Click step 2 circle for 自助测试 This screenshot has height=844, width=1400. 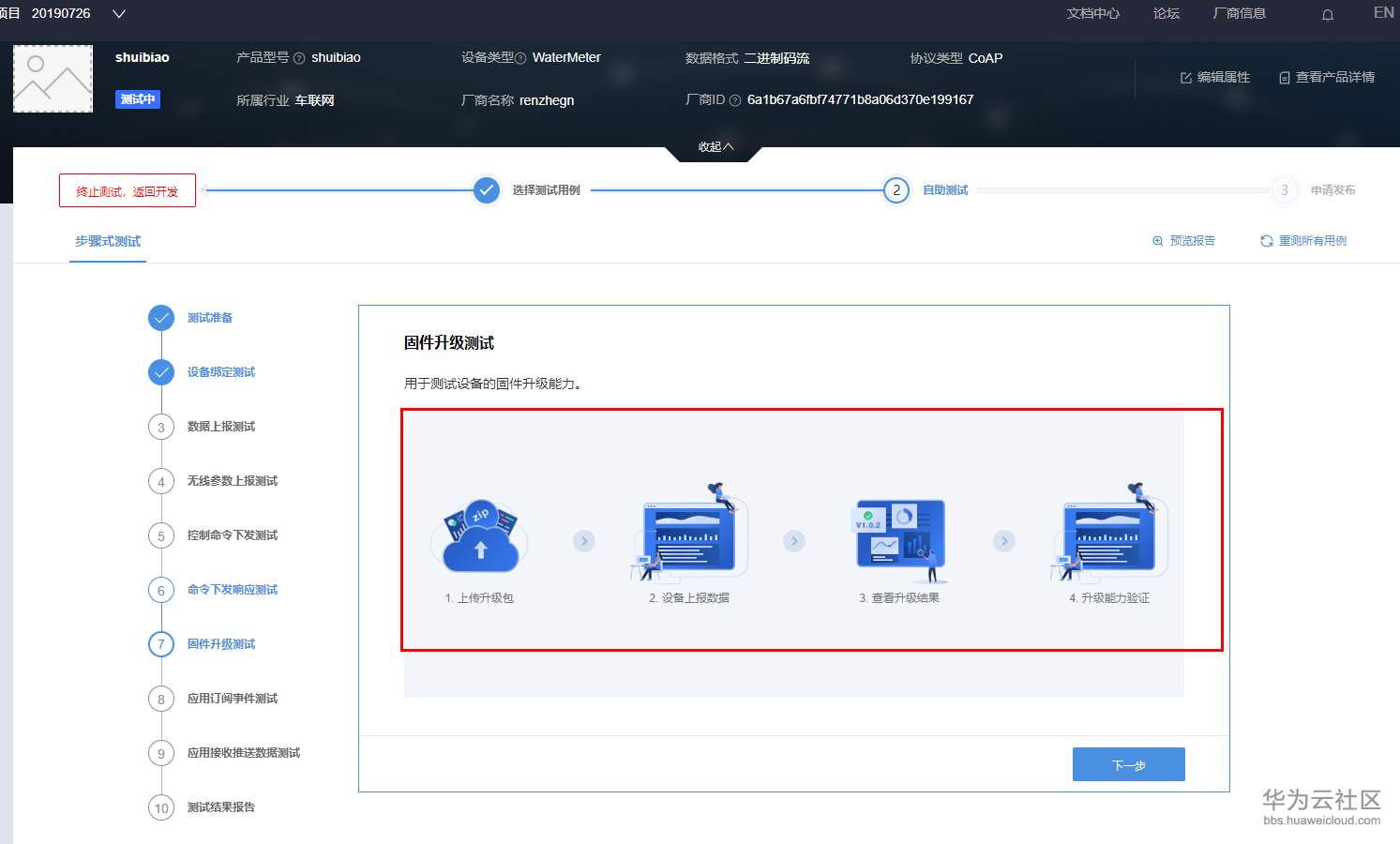pos(896,190)
